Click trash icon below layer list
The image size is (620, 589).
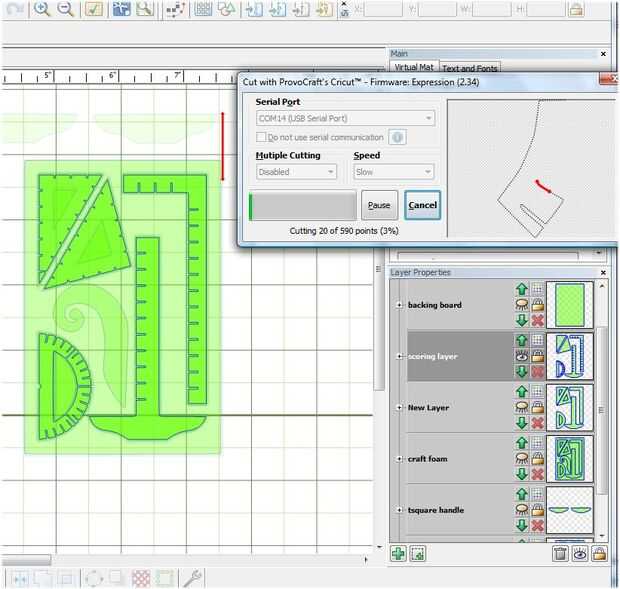pyautogui.click(x=560, y=553)
